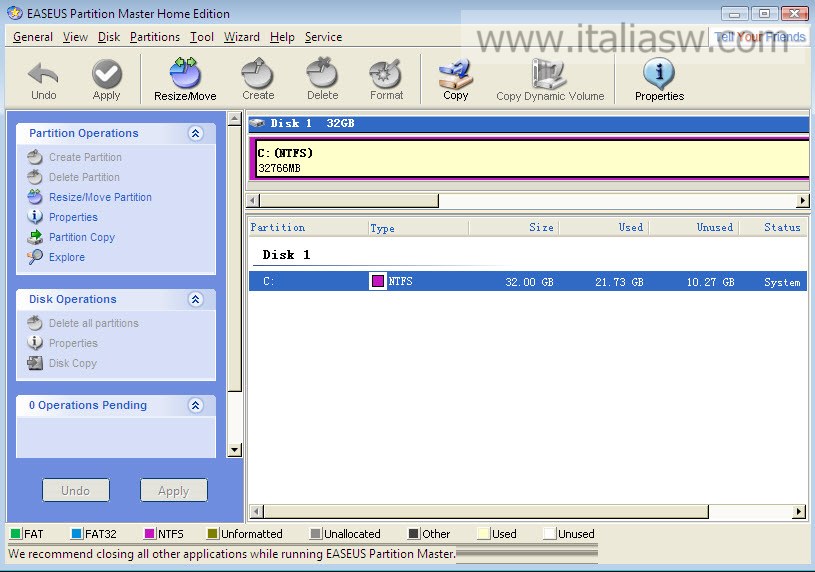The image size is (815, 572).
Task: Click the 21.73 GB used value
Action: [619, 282]
